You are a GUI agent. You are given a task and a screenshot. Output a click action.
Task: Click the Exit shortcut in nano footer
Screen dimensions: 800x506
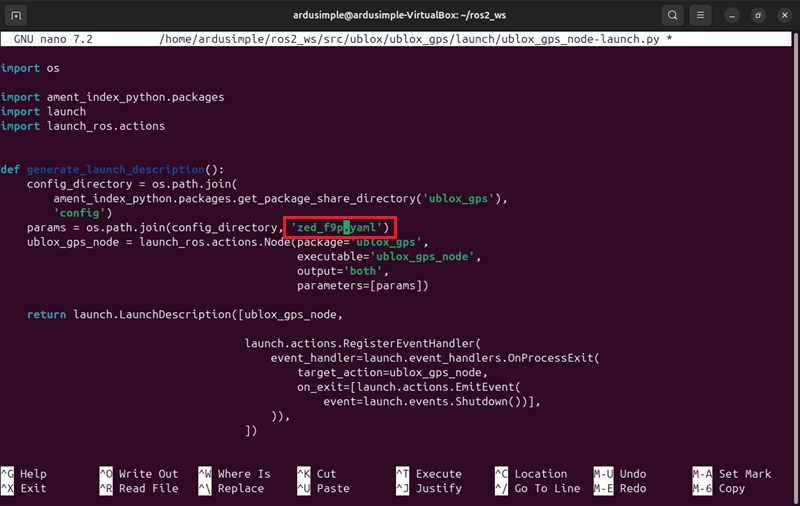point(33,489)
